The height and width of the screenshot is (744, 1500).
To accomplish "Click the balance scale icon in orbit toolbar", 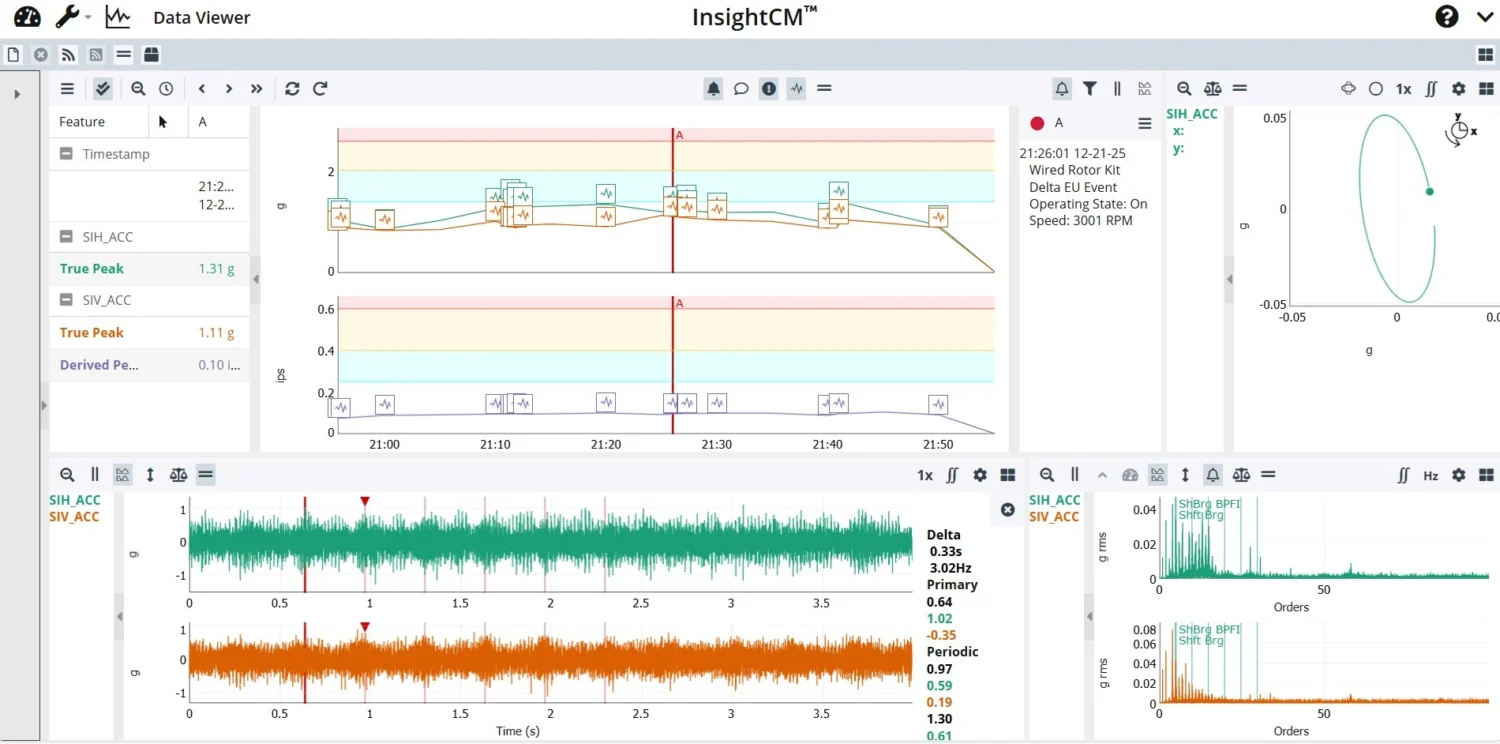I will point(1213,89).
